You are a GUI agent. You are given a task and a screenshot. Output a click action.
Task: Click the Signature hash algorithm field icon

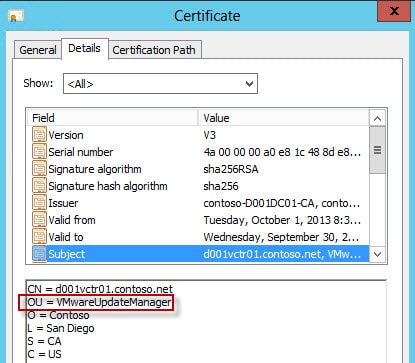(39, 186)
